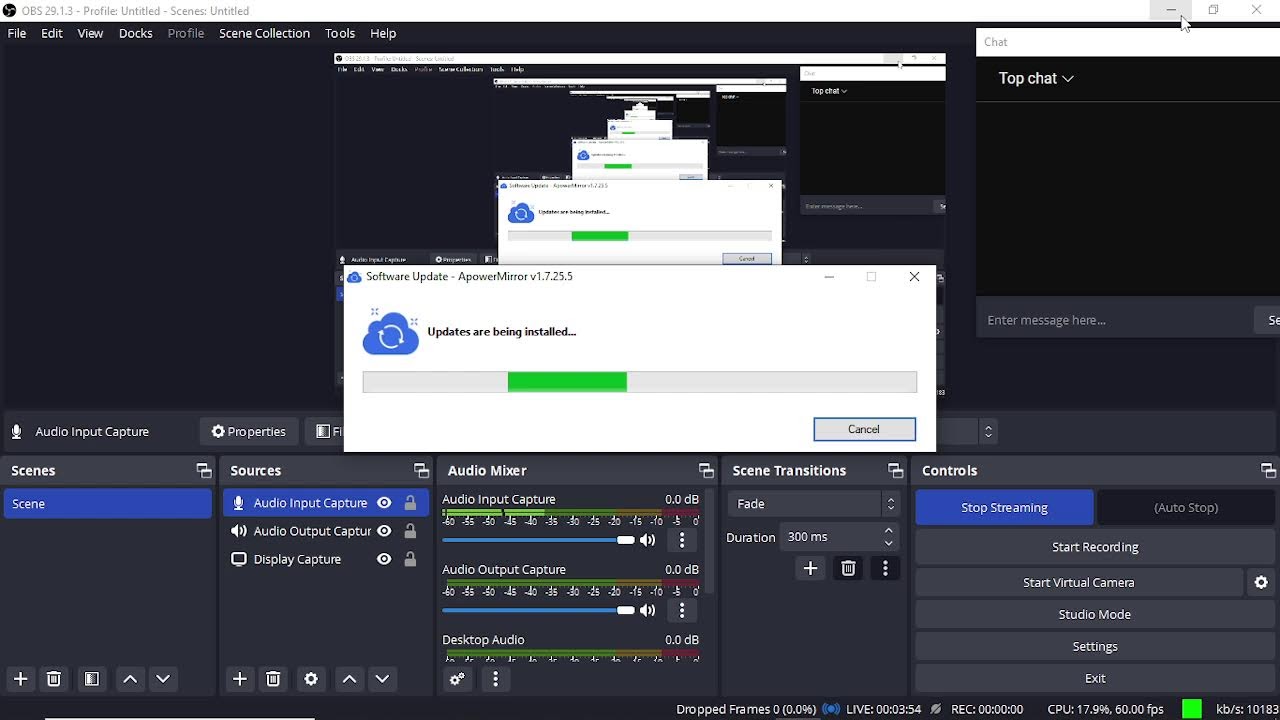
Task: Move scene down arrow in Scenes panel
Action: [163, 679]
